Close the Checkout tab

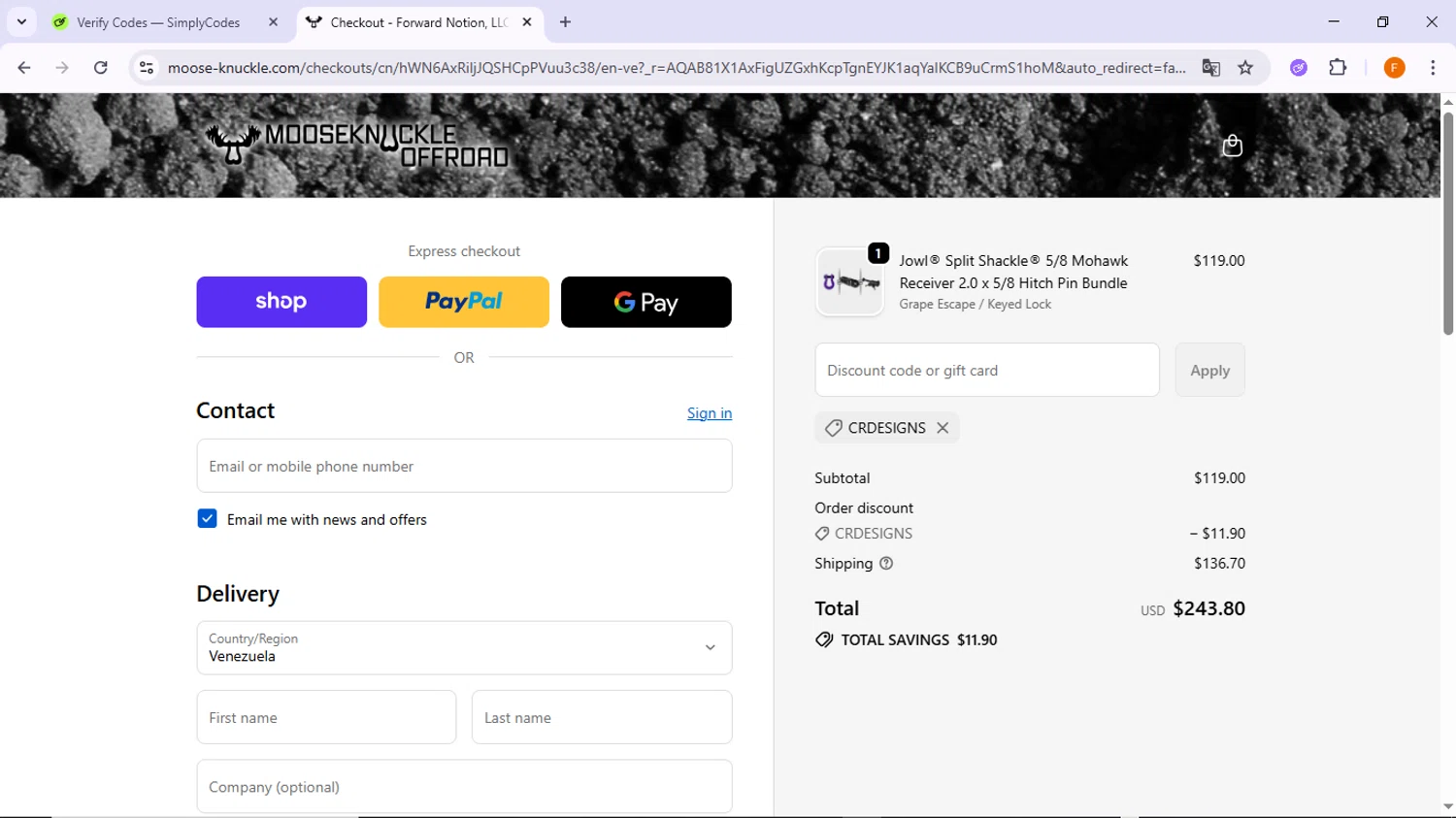[x=527, y=22]
